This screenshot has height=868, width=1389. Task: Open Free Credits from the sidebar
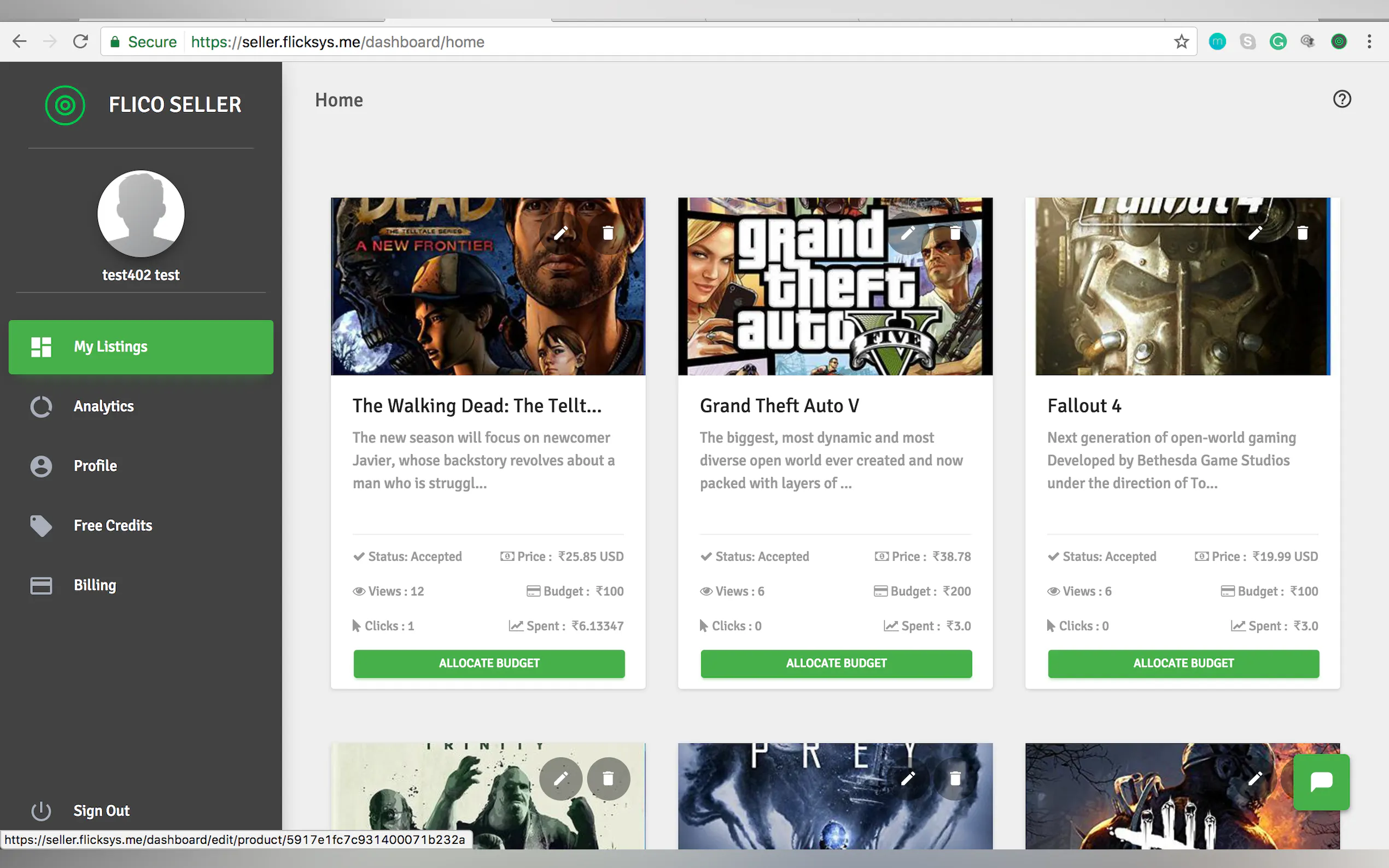coord(113,525)
